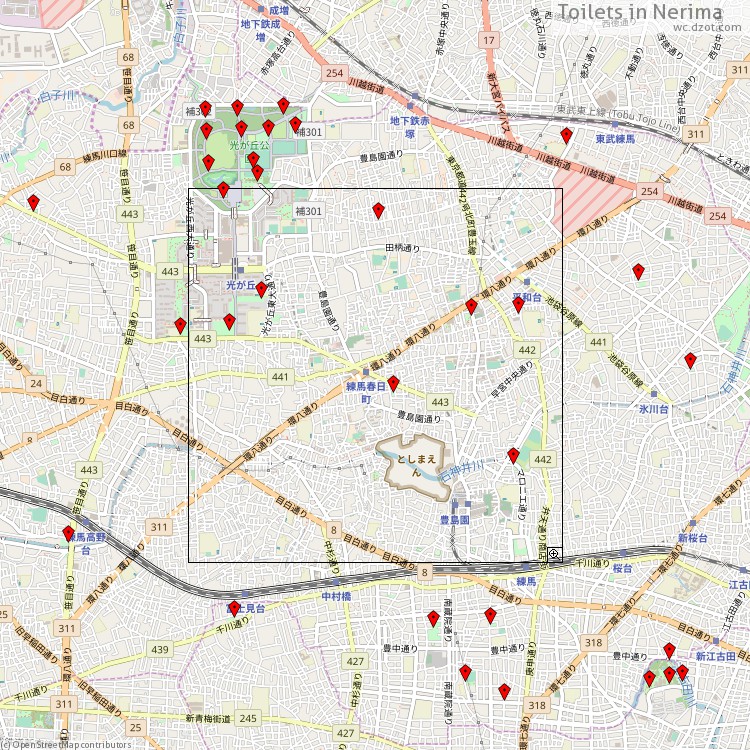Select the toilet marker at 練馬春日町 station

393,383
